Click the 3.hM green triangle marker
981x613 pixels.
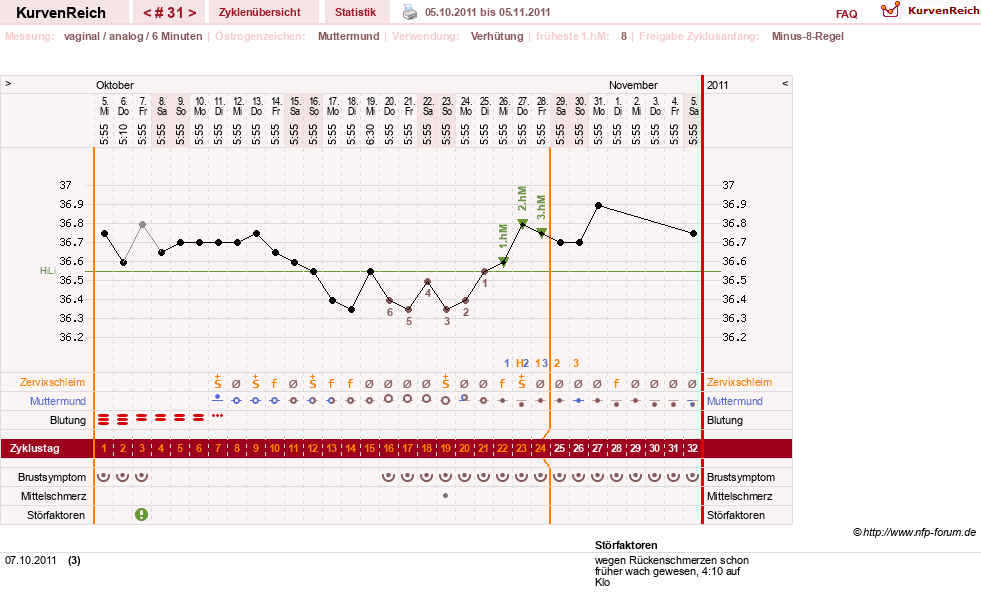(542, 233)
